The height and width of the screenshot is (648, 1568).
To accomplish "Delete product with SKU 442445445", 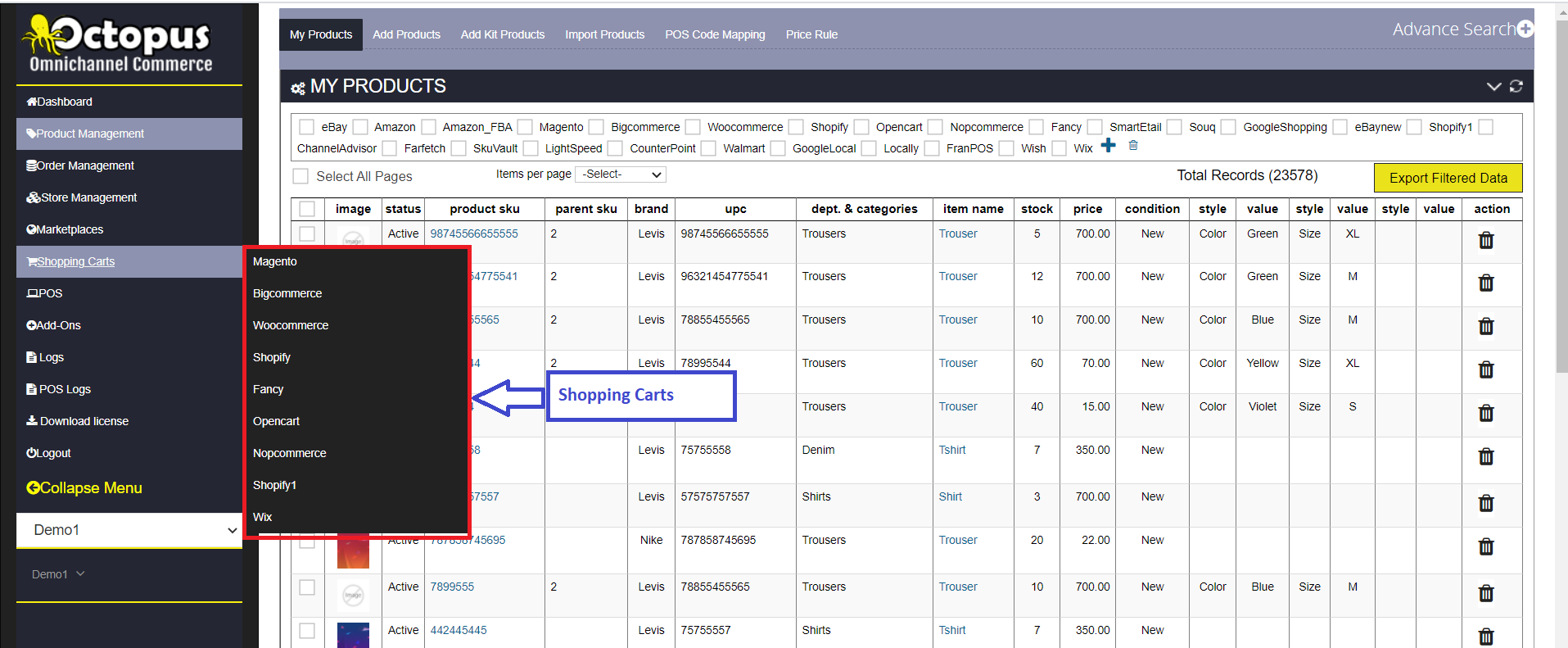I will (x=1486, y=637).
